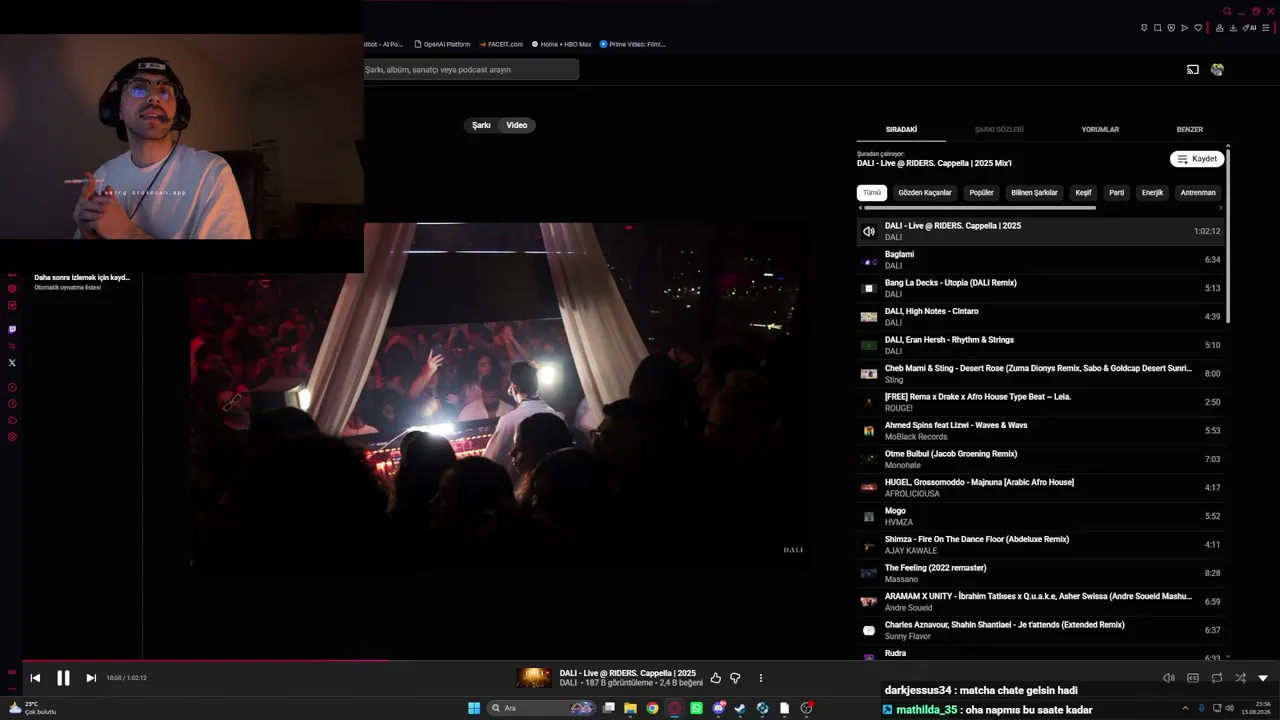The height and width of the screenshot is (720, 1280).
Task: Select the Parti filter chip
Action: pyautogui.click(x=1117, y=193)
